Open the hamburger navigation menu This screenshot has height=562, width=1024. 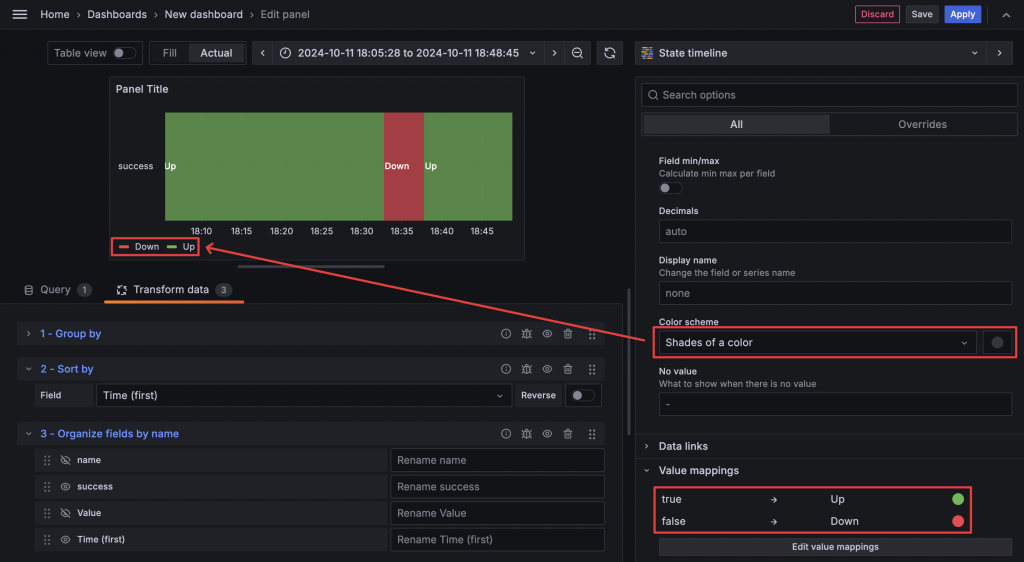click(20, 14)
